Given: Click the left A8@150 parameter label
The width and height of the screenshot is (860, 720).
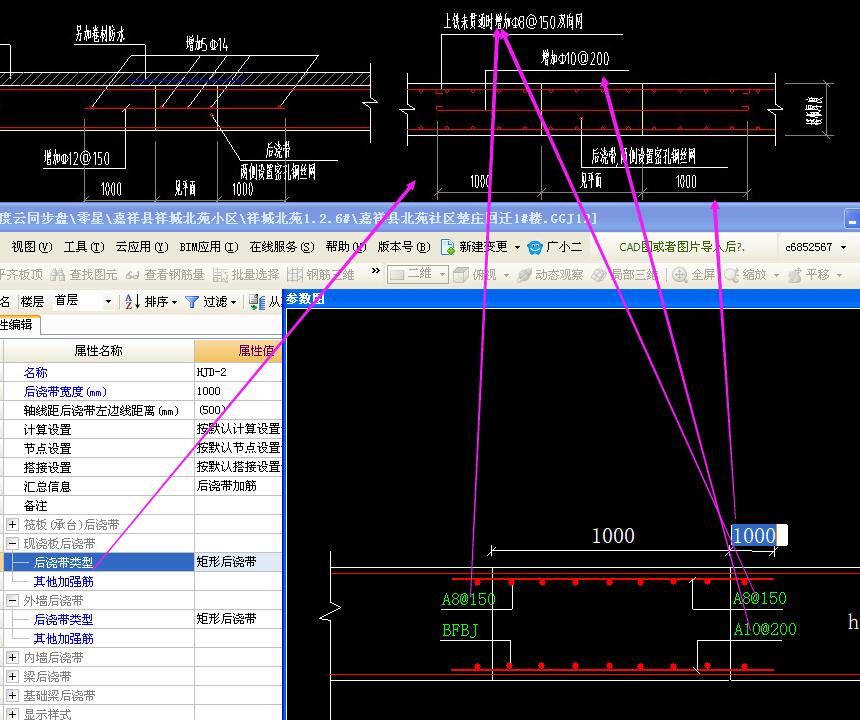Looking at the screenshot, I should 468,599.
